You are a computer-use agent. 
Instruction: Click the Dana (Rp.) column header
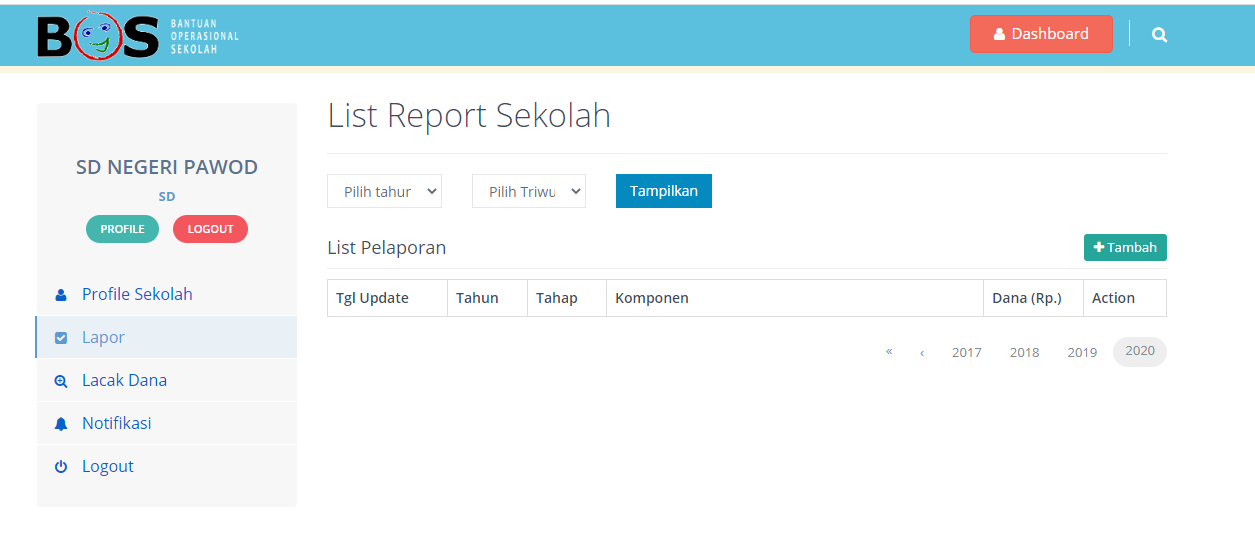1034,298
